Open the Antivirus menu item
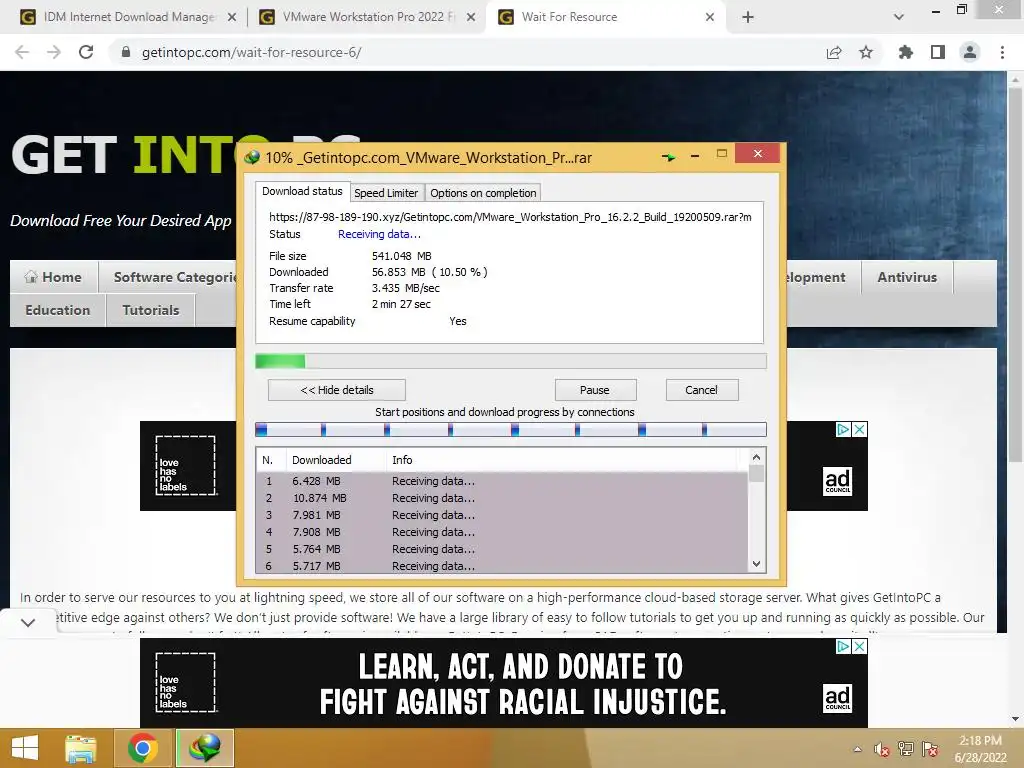Image resolution: width=1024 pixels, height=768 pixels. coord(907,277)
